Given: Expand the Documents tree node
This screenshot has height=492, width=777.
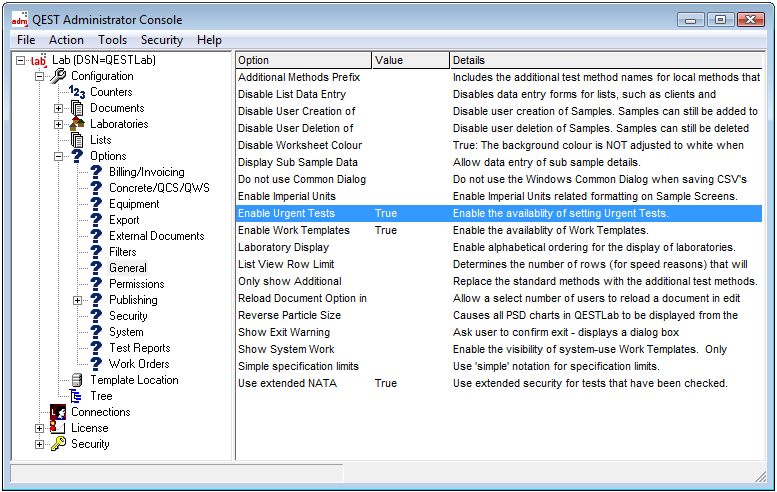Looking at the screenshot, I should [x=59, y=108].
